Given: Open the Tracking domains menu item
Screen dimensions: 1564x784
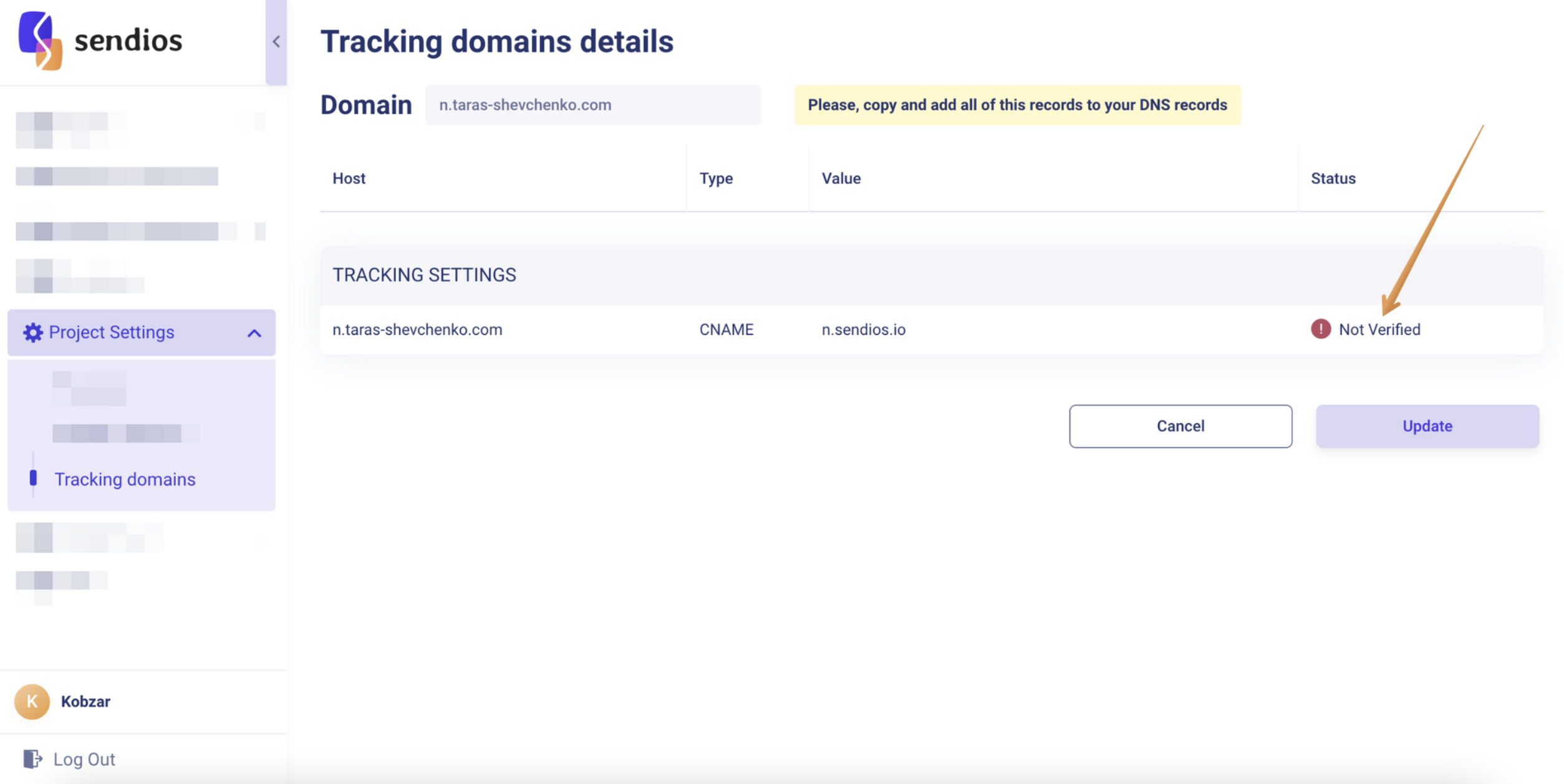Looking at the screenshot, I should coord(125,479).
